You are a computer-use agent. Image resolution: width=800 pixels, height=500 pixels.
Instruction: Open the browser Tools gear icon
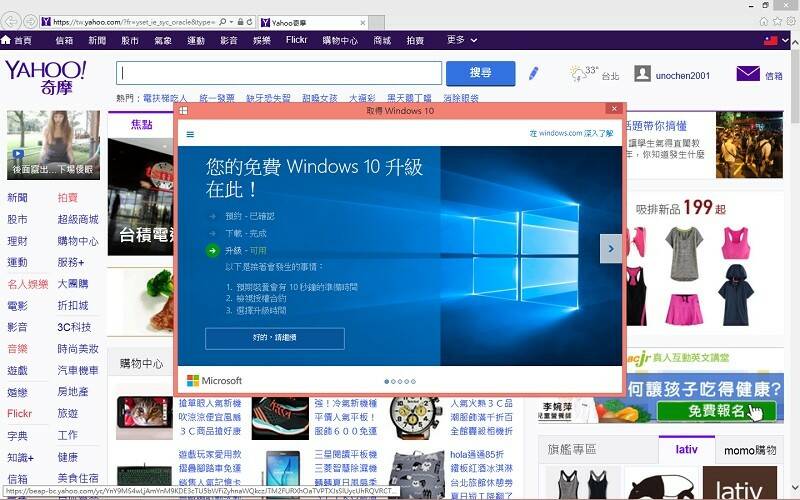pos(791,21)
